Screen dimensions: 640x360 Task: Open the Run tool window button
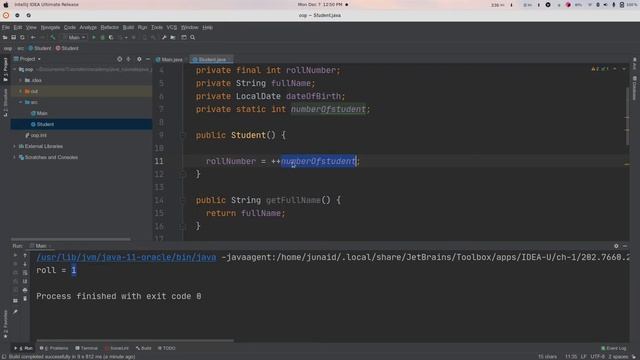click(23, 348)
